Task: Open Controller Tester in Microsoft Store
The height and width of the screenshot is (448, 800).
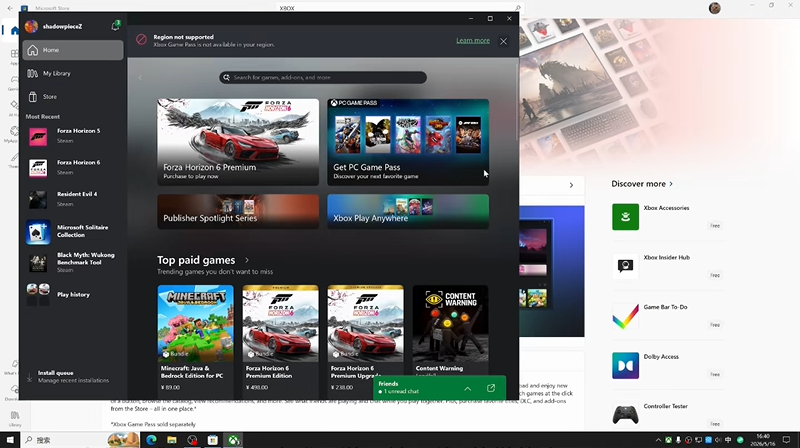Action: (668, 415)
